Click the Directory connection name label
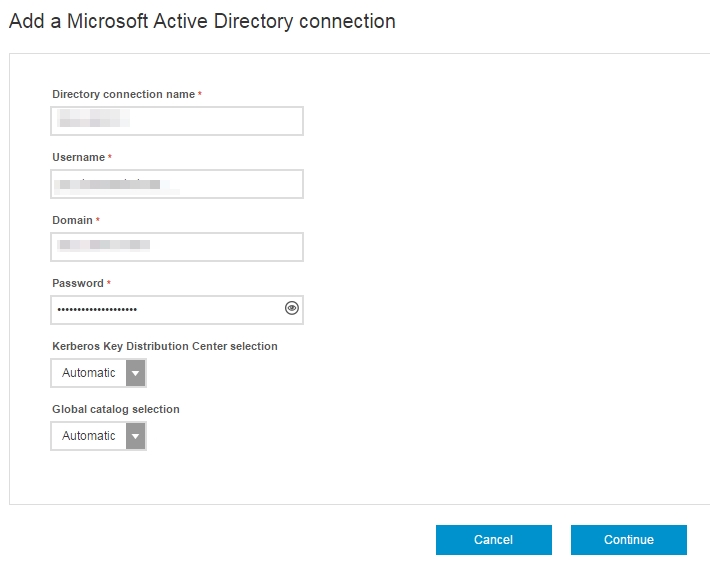 tap(123, 94)
